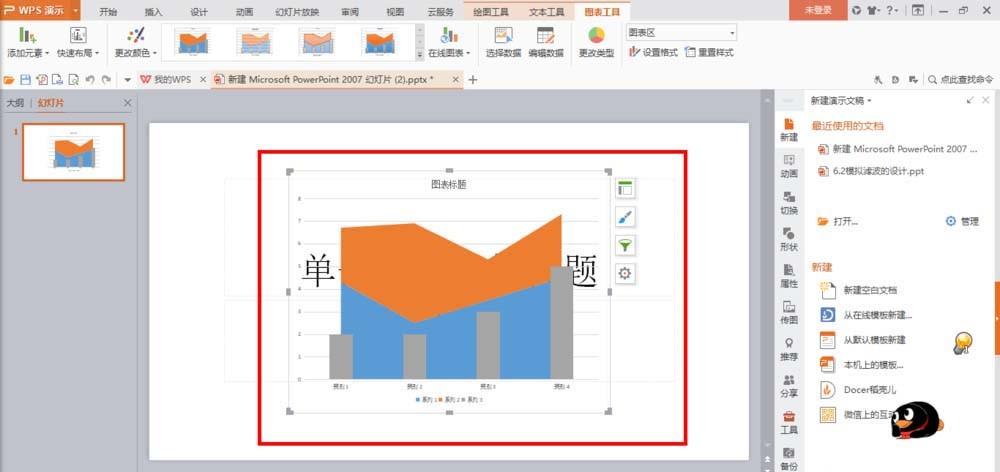1000x472 pixels.
Task: Switch to the Insert (插入) ribbon tab
Action: click(x=153, y=11)
